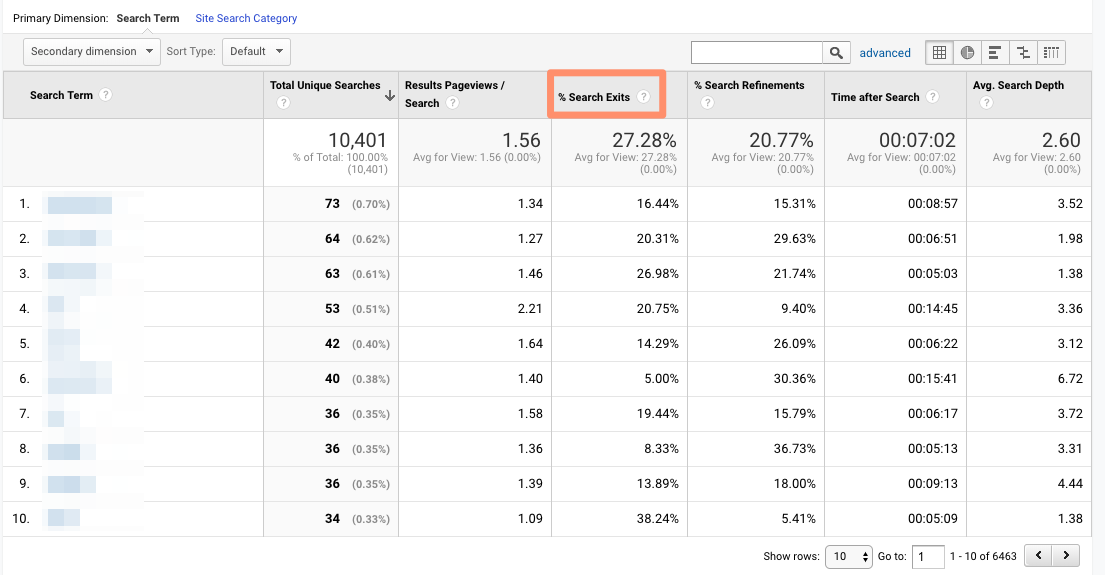Screen dimensions: 1105x575
Task: Sort by Time after Search column
Action: point(875,97)
